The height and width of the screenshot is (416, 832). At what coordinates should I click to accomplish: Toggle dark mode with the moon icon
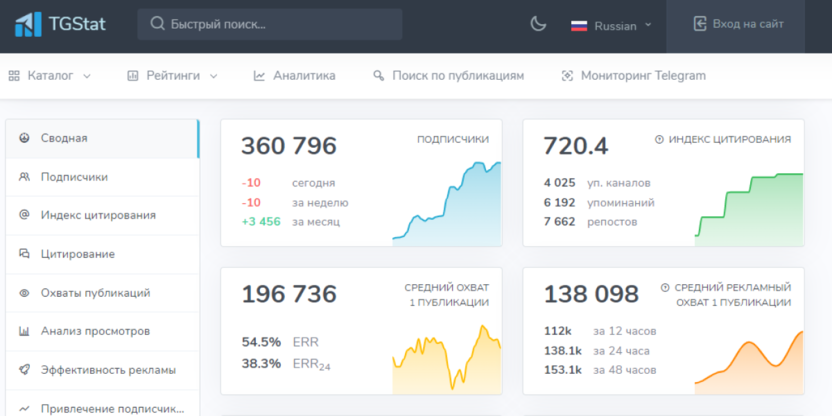pos(538,24)
